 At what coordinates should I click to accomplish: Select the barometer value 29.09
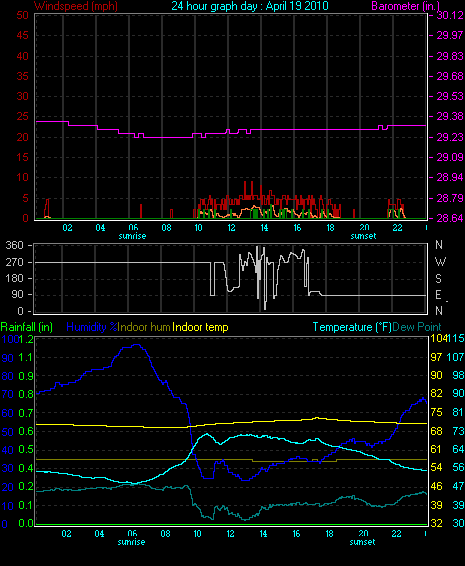(450, 157)
